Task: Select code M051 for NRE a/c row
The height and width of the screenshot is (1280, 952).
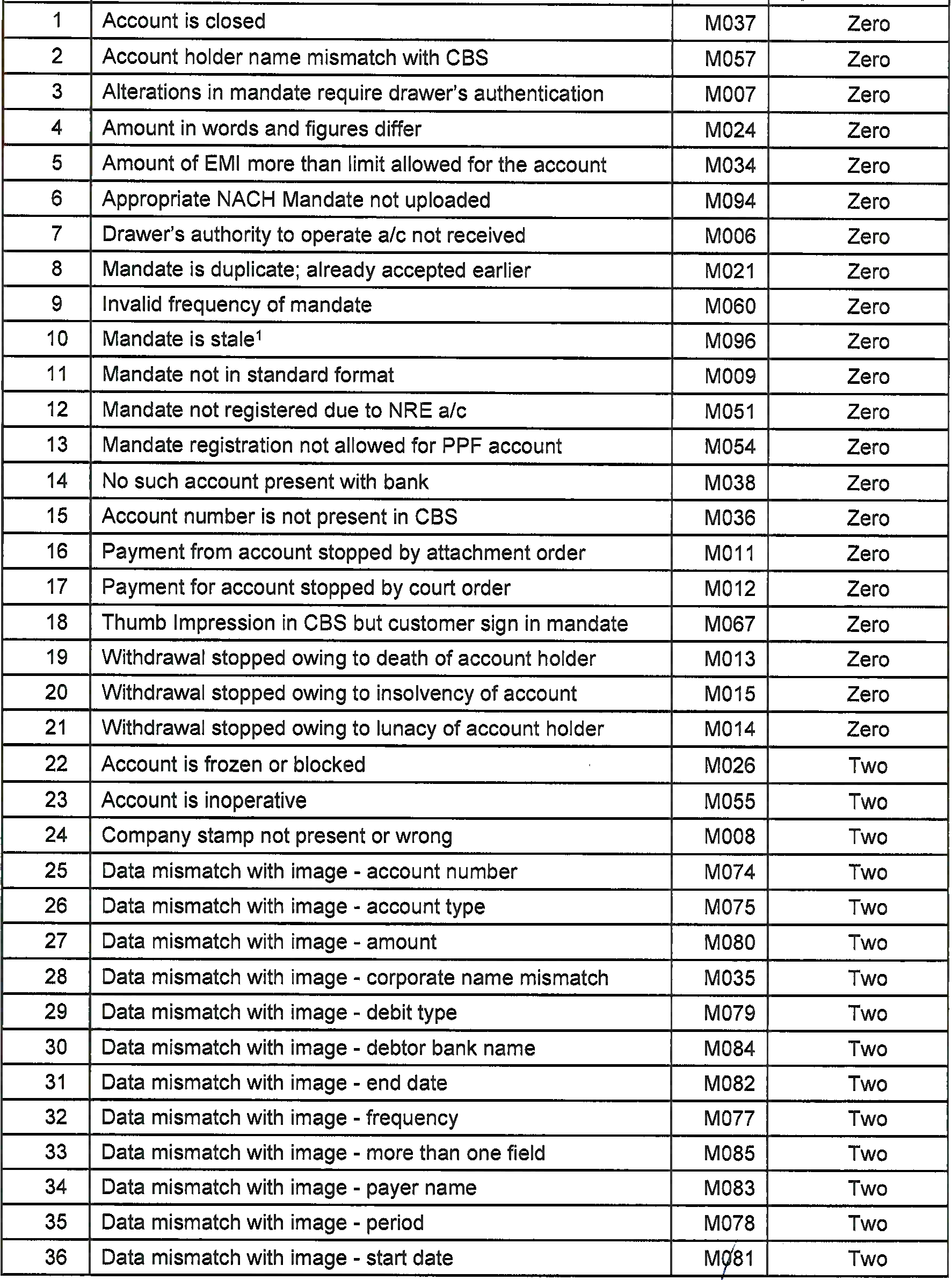Action: 730,412
